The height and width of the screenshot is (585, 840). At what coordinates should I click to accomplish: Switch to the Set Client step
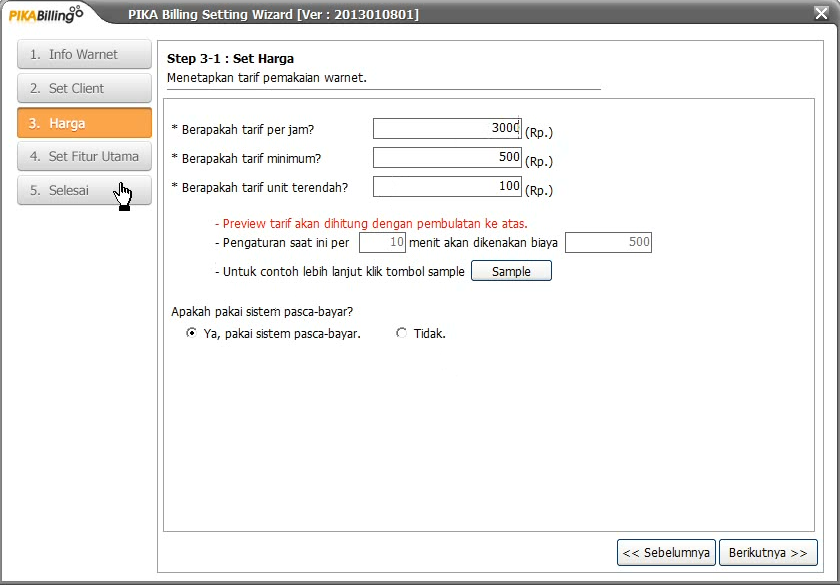84,88
